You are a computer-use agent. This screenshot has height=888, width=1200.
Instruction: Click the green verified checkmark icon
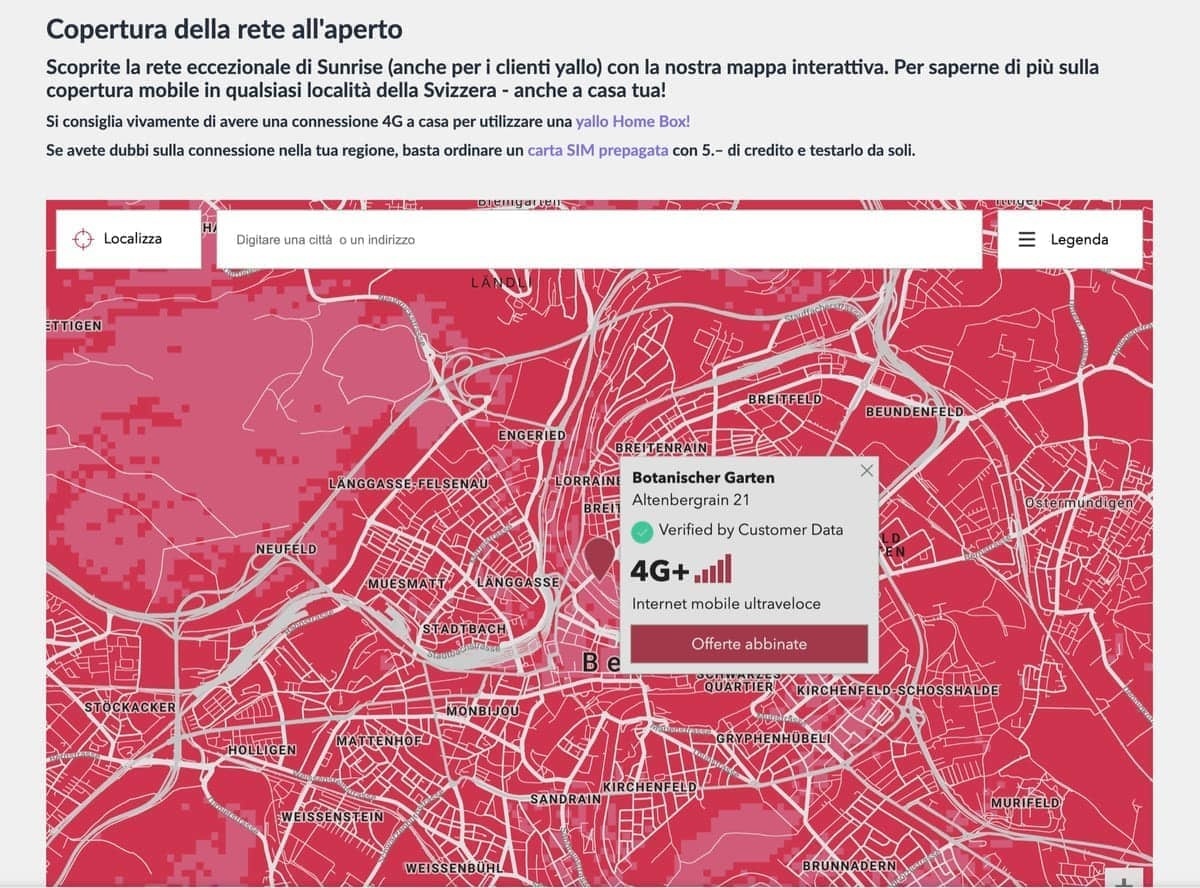click(642, 531)
